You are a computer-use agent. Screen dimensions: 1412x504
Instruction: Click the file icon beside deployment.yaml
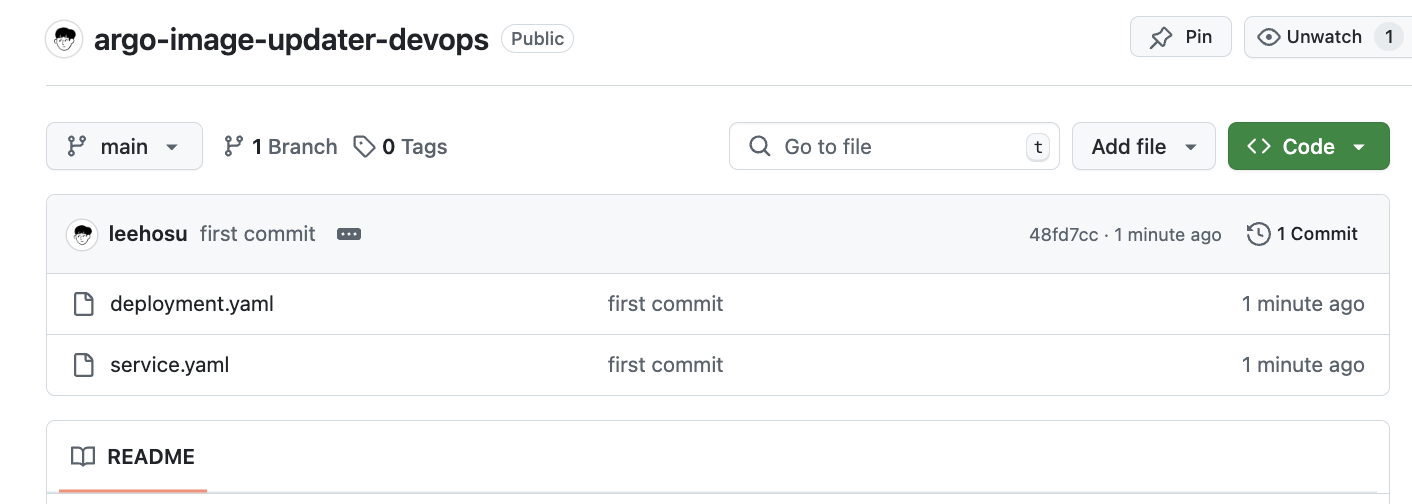(x=84, y=304)
